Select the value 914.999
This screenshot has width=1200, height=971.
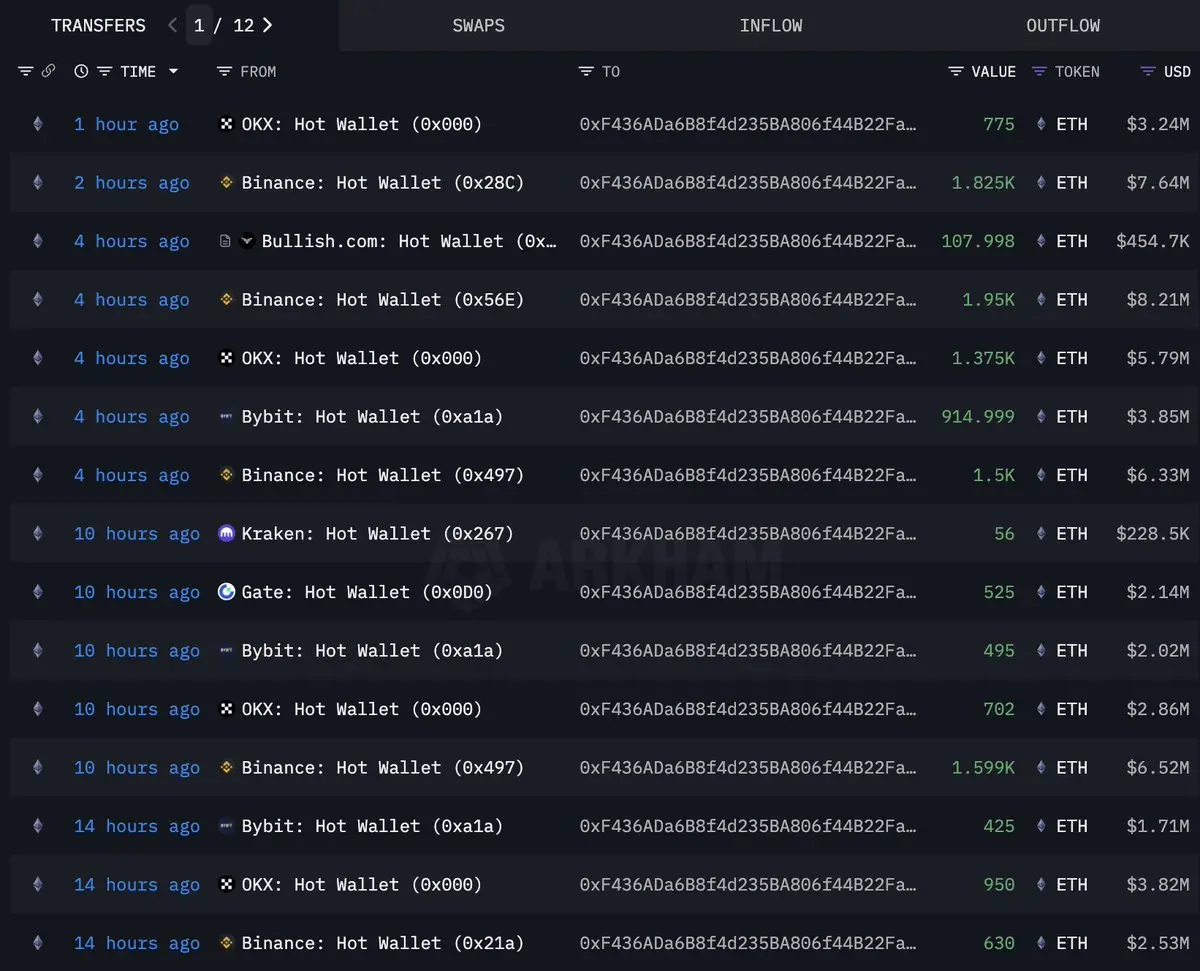[978, 416]
